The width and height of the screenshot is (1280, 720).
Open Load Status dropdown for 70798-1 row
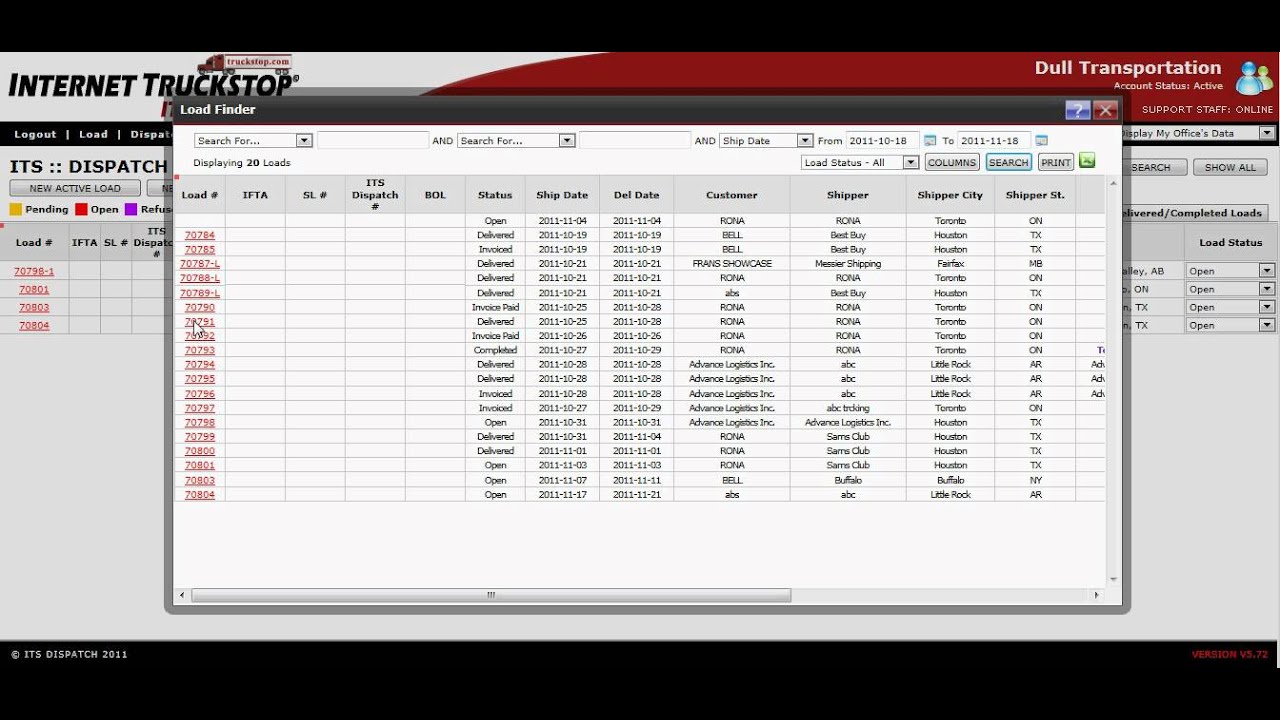1267,271
